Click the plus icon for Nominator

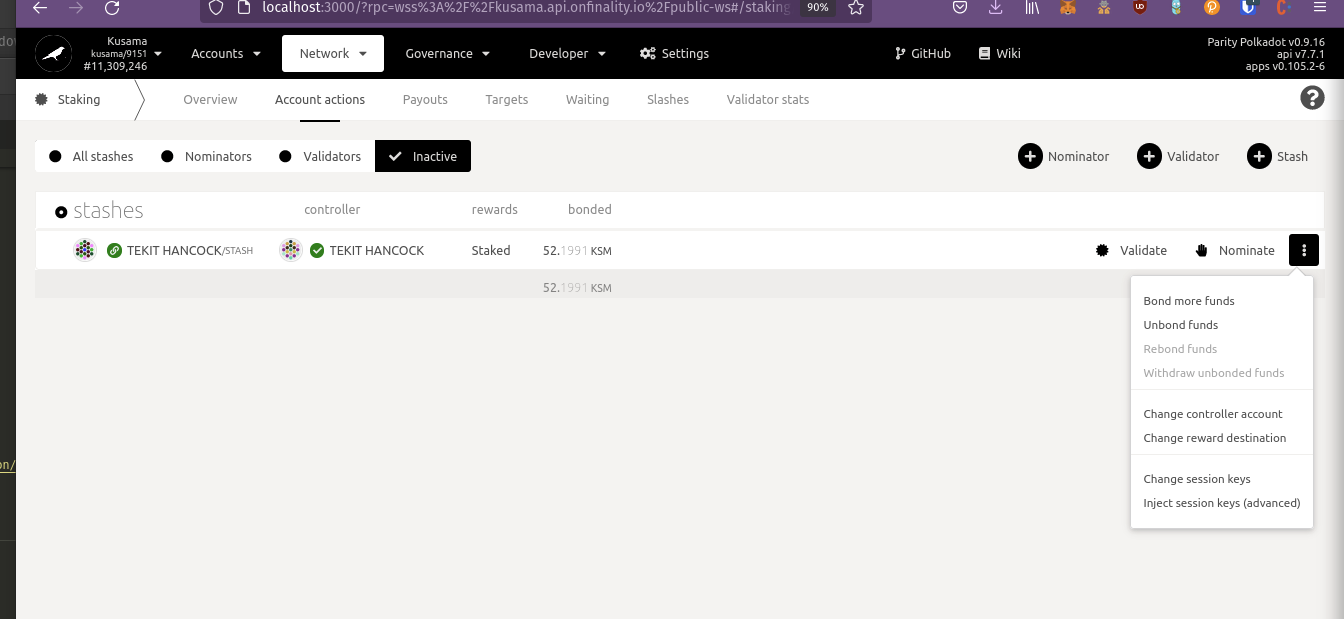(1030, 156)
